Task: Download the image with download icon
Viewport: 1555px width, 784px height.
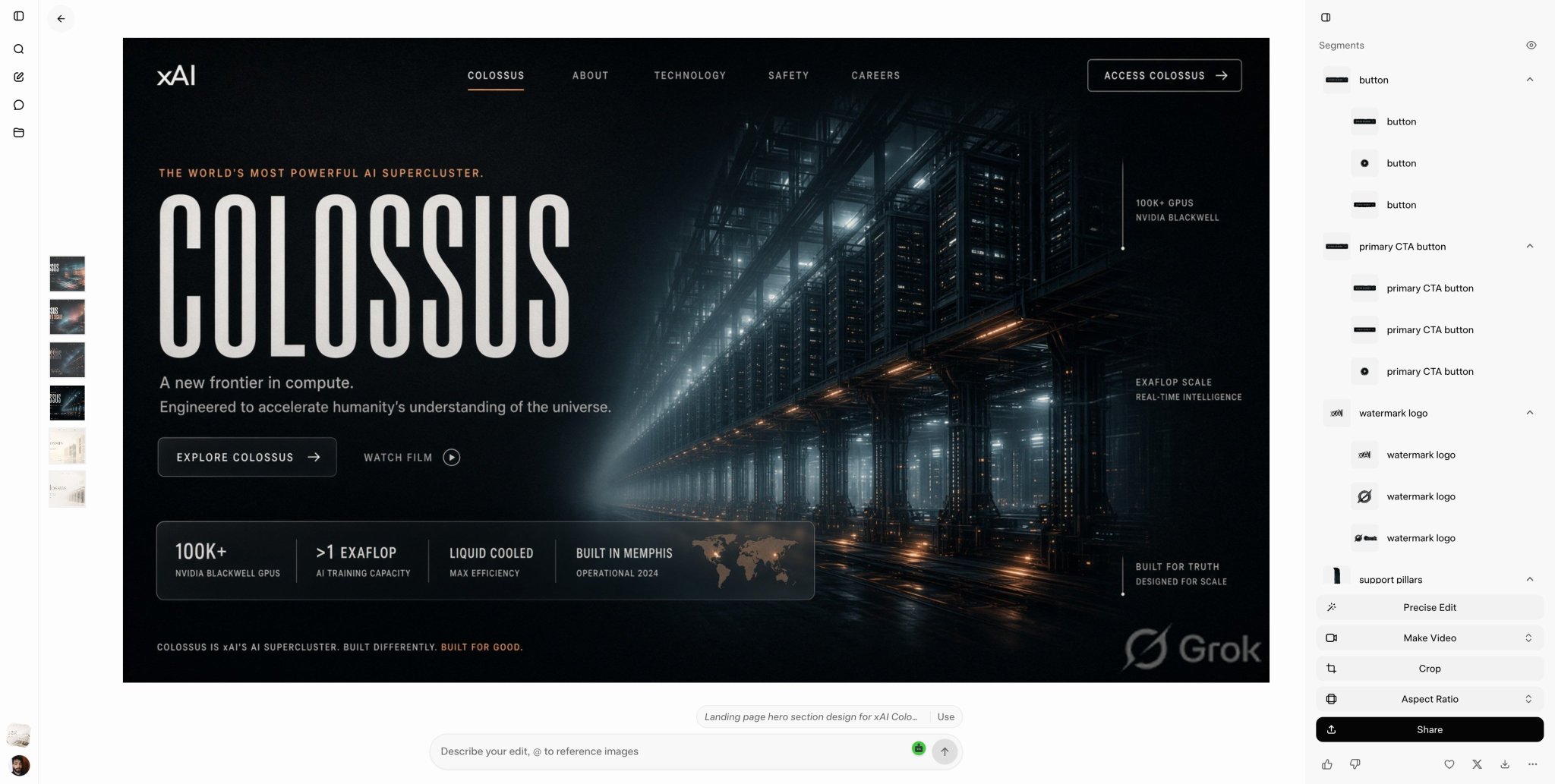Action: pos(1505,764)
